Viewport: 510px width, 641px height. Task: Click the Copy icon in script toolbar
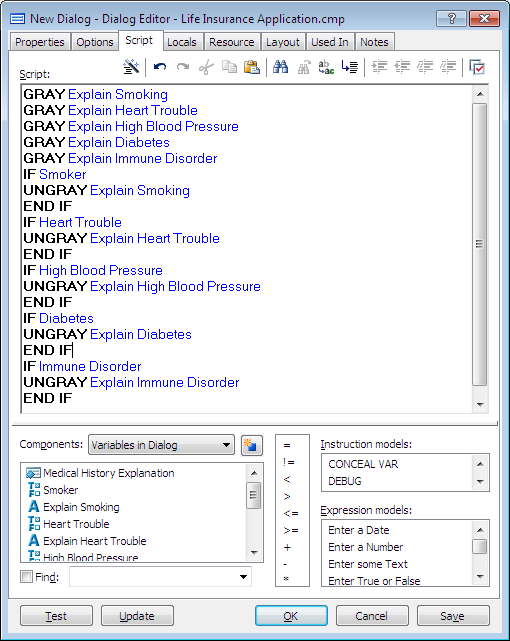(229, 67)
